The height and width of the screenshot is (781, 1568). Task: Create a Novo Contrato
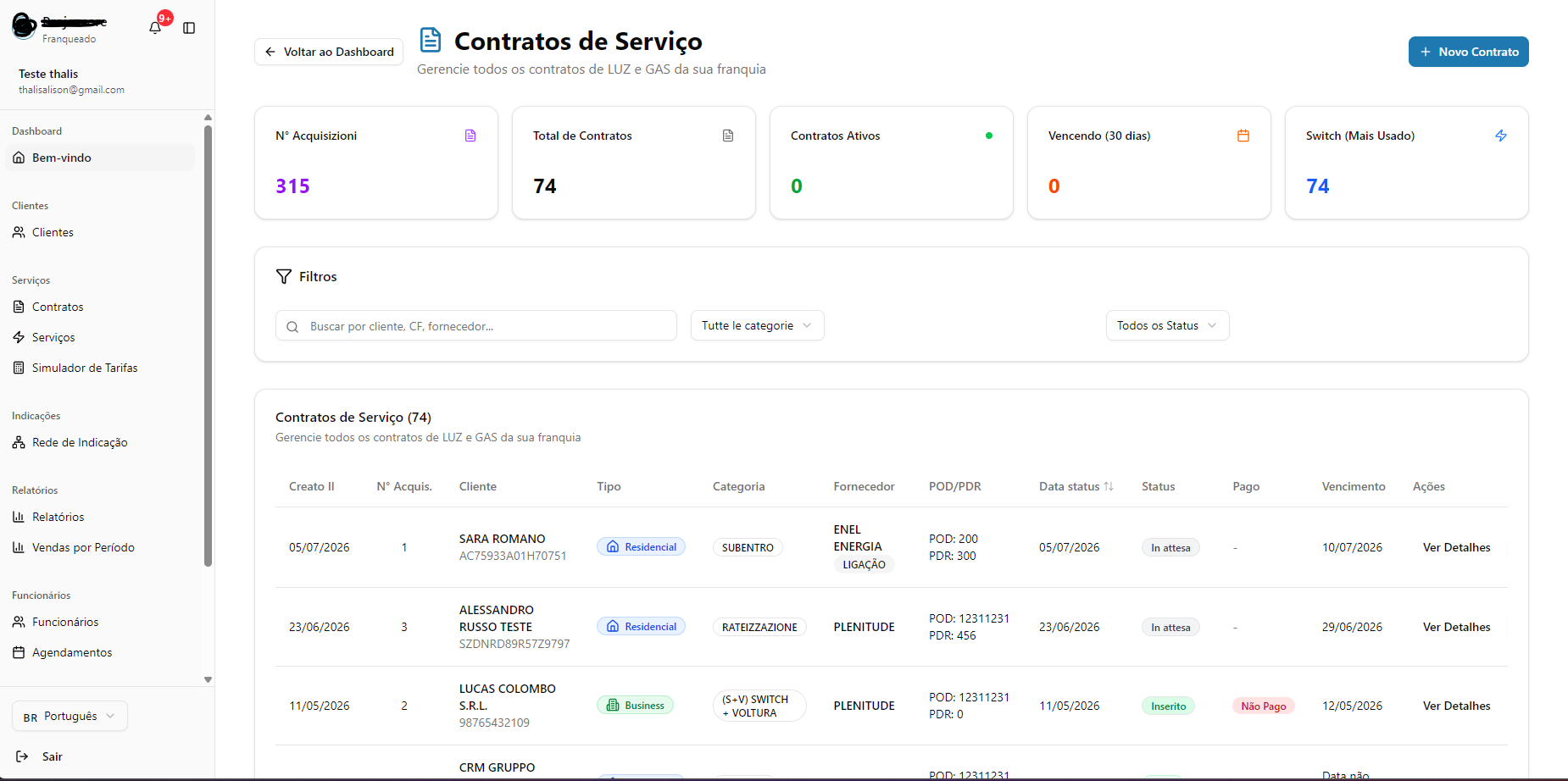pyautogui.click(x=1468, y=52)
